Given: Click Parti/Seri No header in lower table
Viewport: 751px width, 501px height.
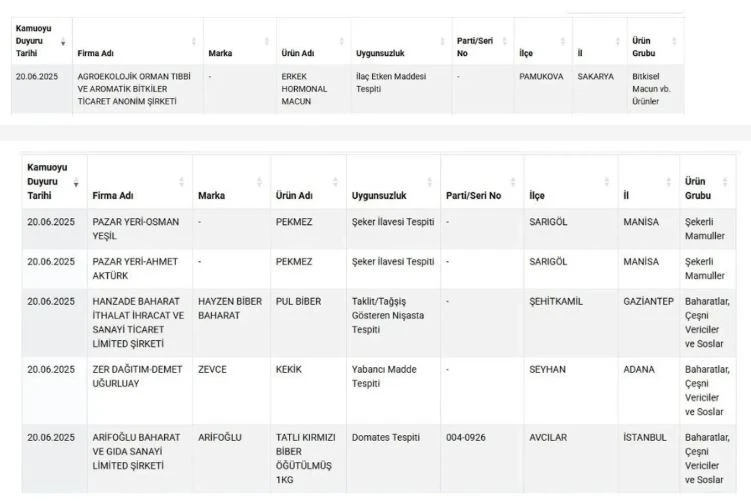Looking at the screenshot, I should click(474, 196).
